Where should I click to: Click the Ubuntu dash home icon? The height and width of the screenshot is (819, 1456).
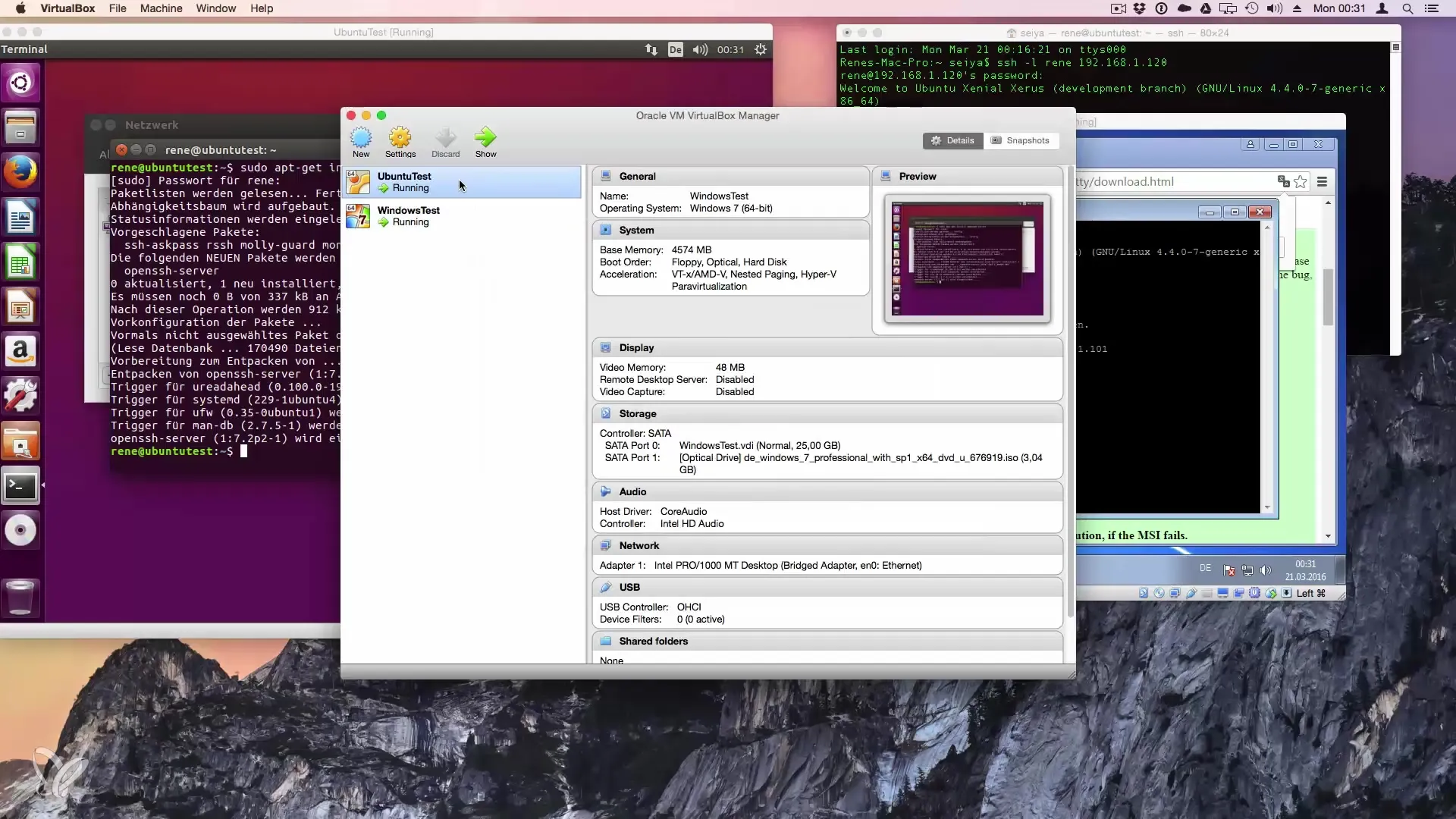click(x=20, y=83)
